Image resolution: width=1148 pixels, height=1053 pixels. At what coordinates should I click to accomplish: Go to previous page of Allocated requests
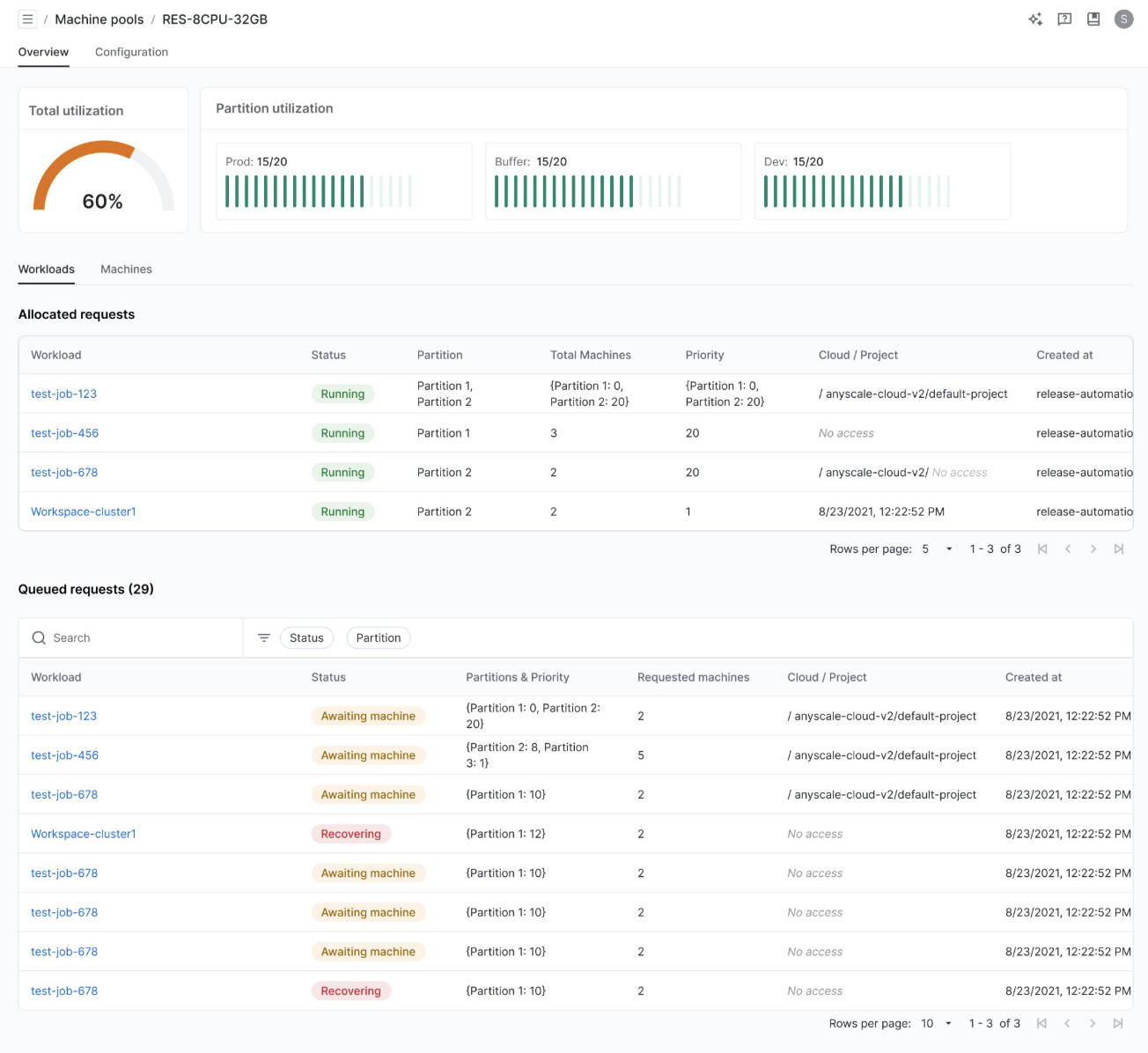tap(1068, 549)
